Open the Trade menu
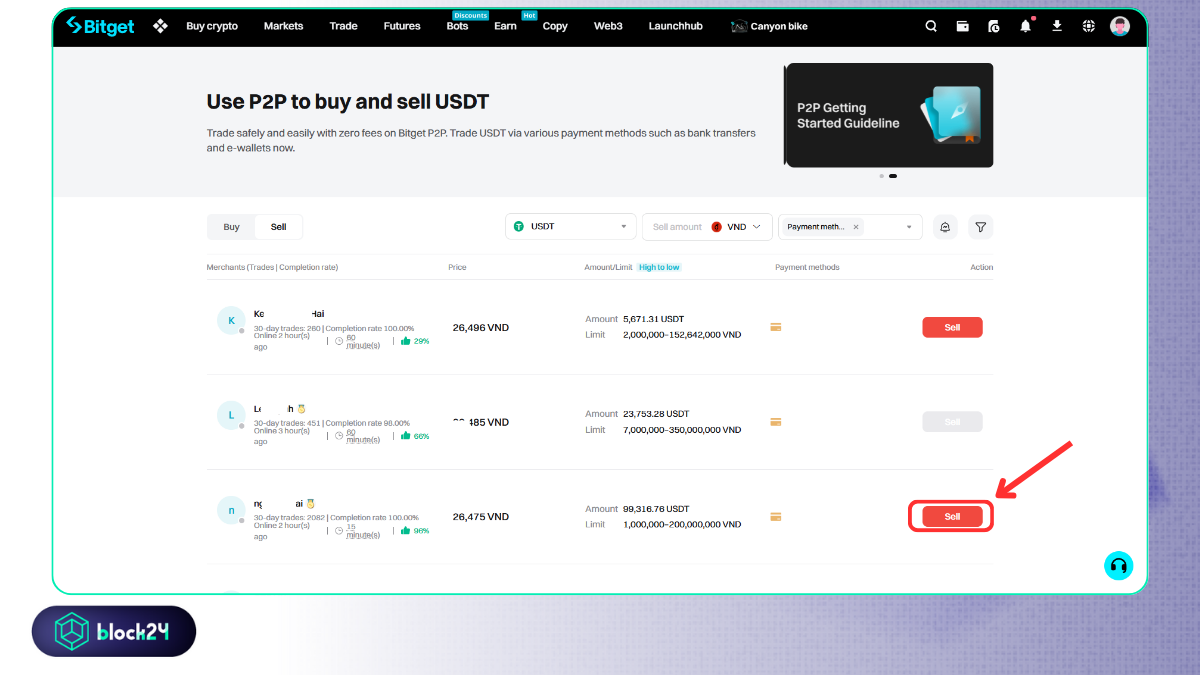The height and width of the screenshot is (675, 1200). [x=343, y=26]
